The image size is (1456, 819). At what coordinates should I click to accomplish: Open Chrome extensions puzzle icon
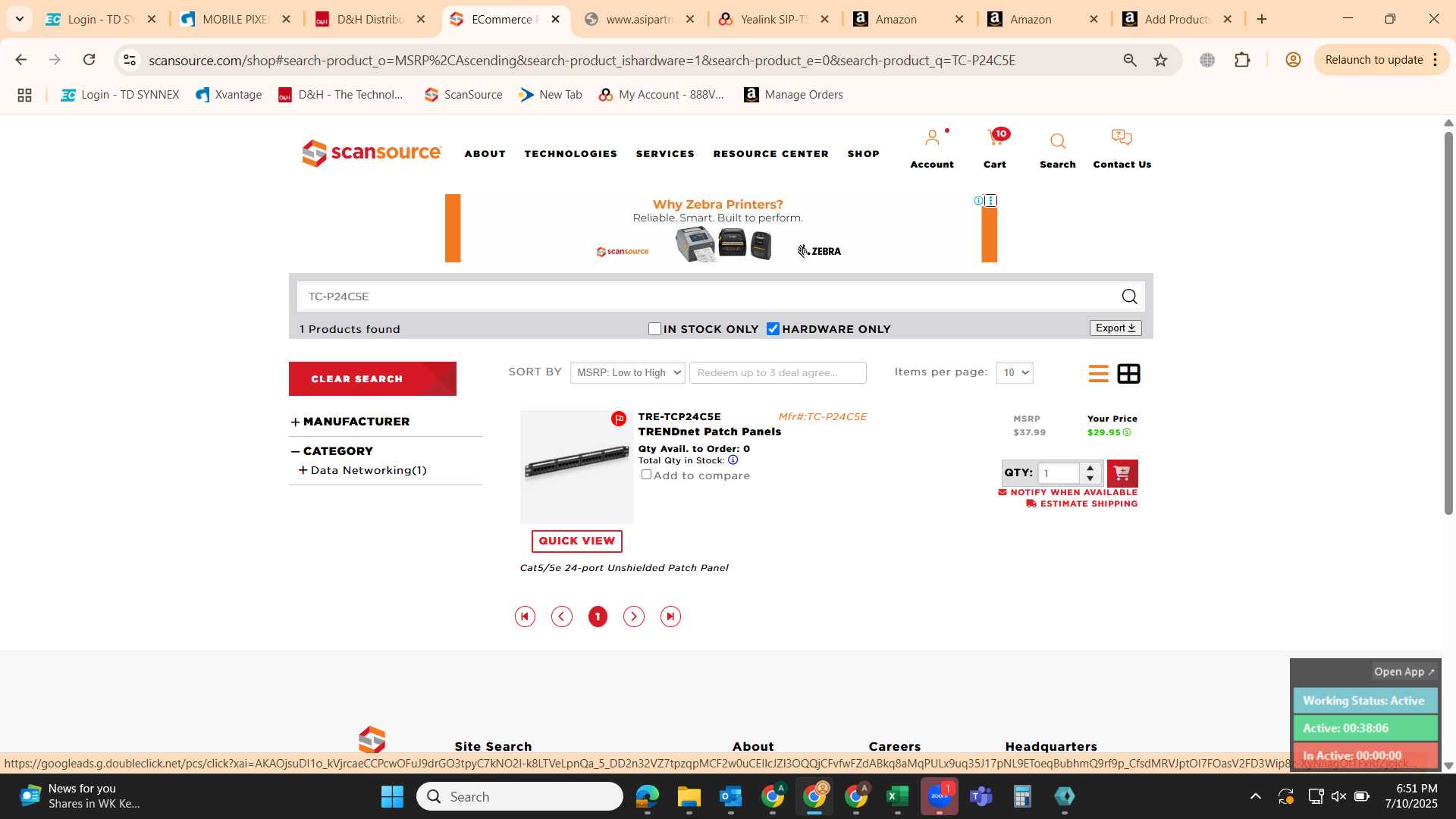coord(1242,60)
